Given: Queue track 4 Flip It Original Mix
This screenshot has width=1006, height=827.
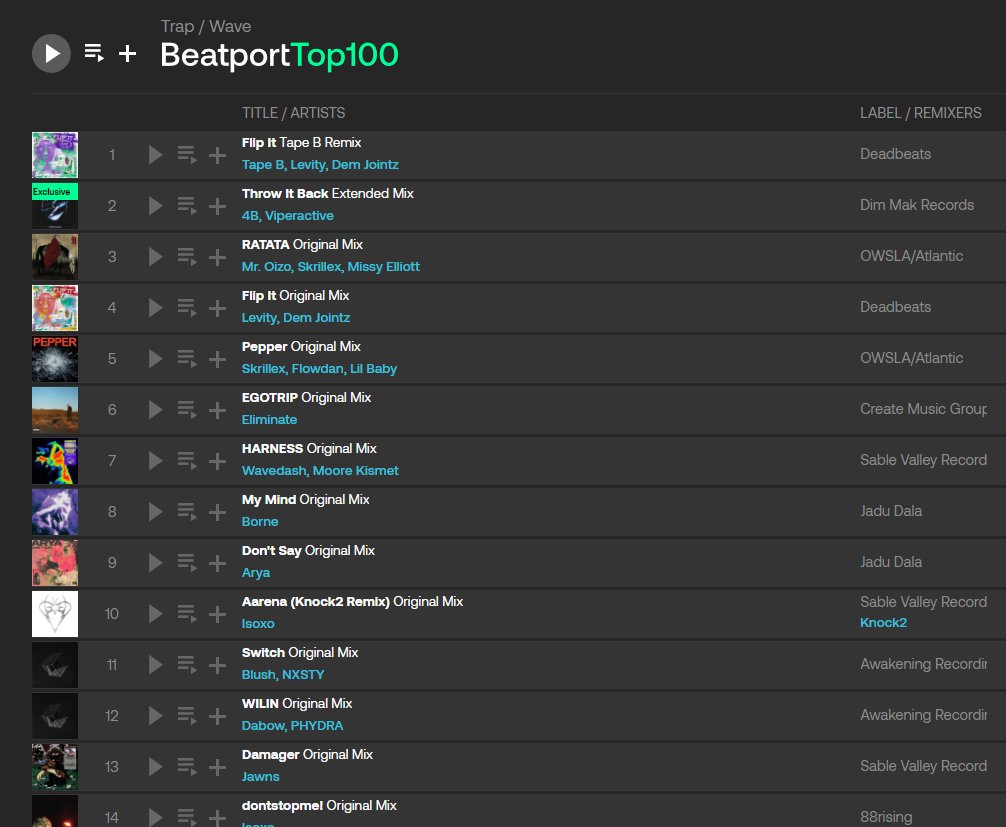Looking at the screenshot, I should tap(187, 308).
